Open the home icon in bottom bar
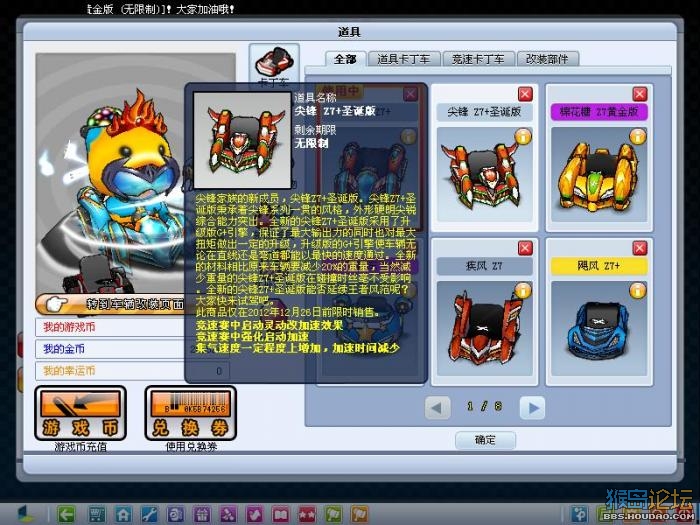The image size is (700, 525). pos(123,514)
